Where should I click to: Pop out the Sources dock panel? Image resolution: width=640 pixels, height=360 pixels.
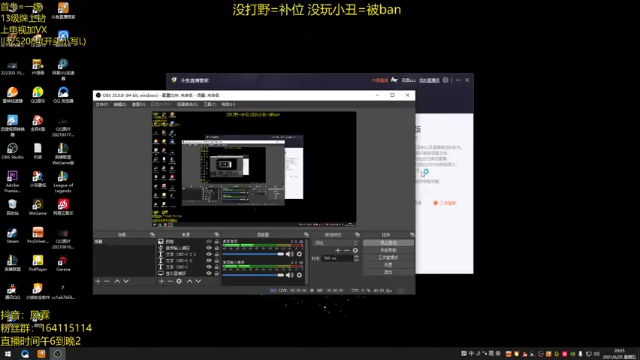tap(217, 235)
